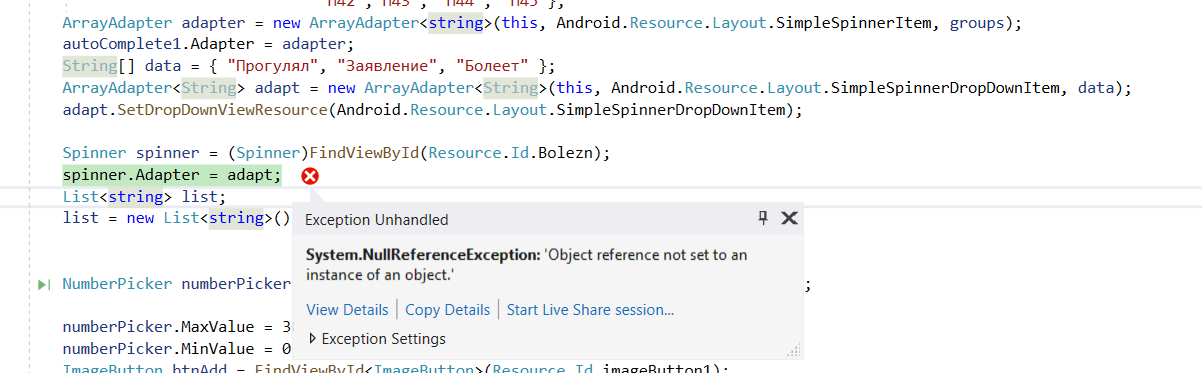Screen dimensions: 1202x373
Task: Click resize grip of exception popup
Action: (795, 350)
